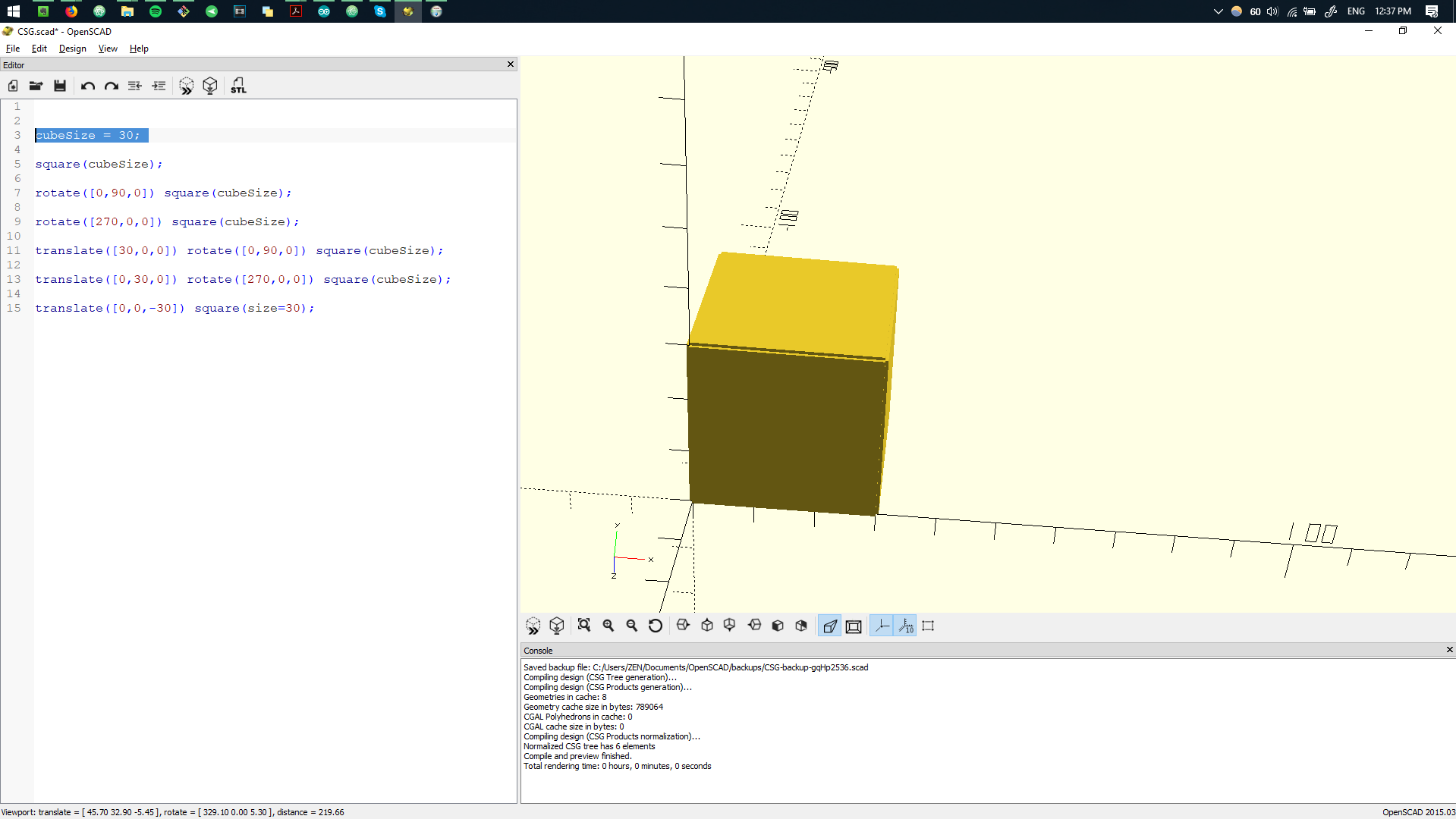Click the ENG language indicator
Screen dimensions: 1456x819
(x=1356, y=11)
